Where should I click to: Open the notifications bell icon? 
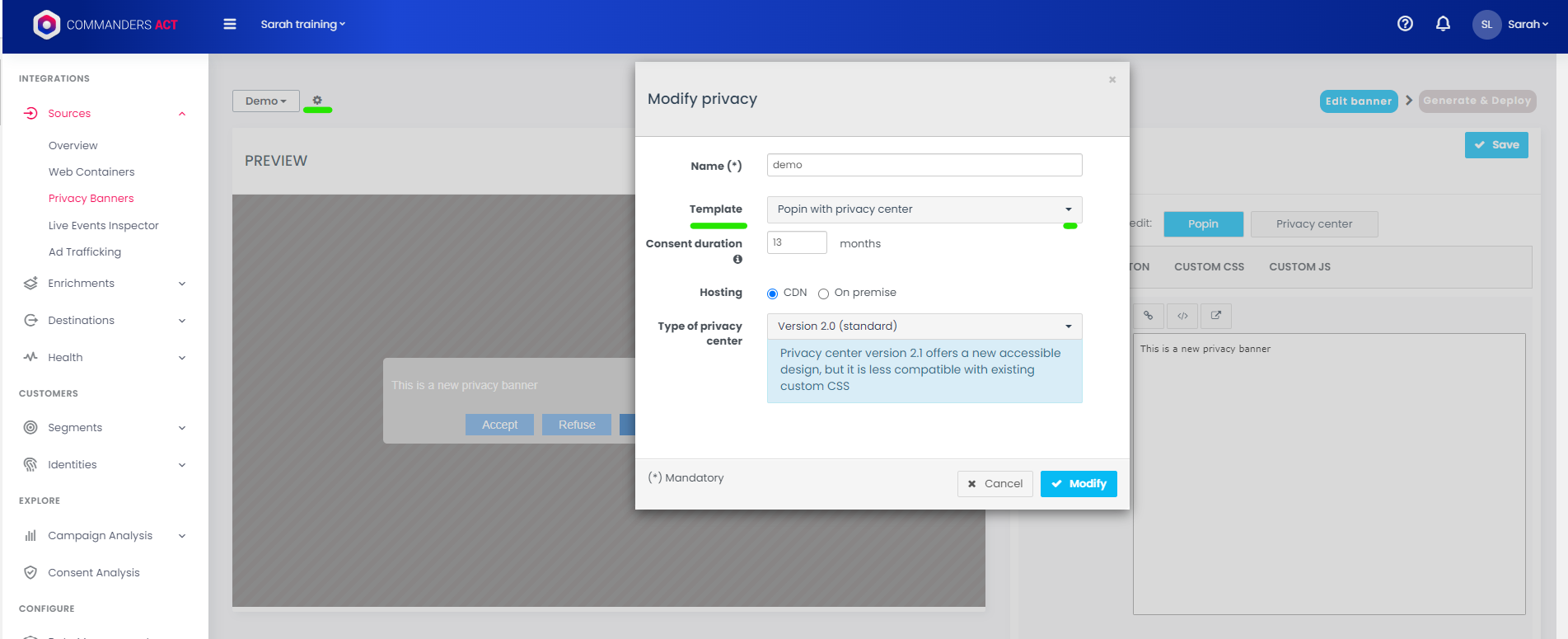[1443, 24]
